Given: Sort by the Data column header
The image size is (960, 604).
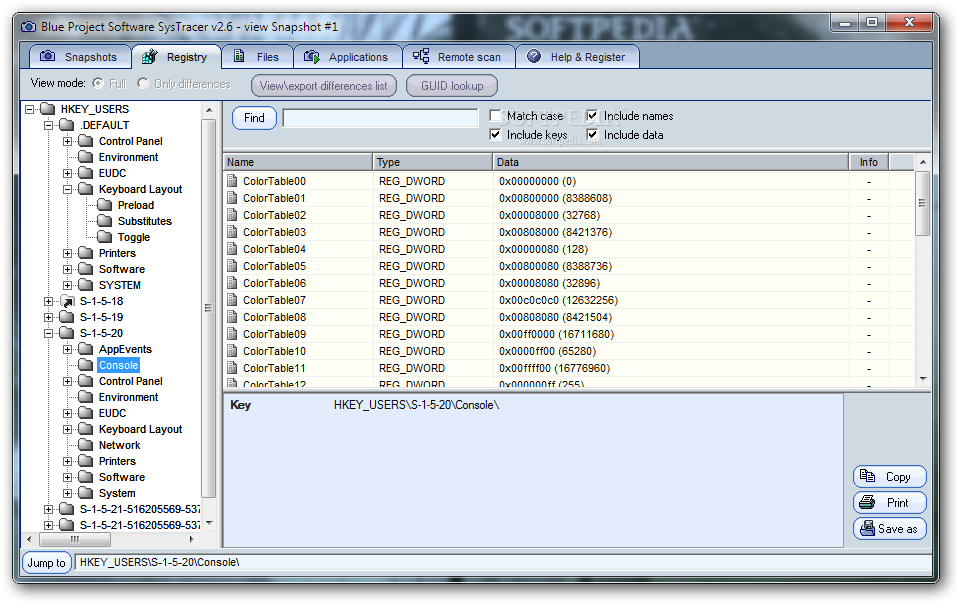Looking at the screenshot, I should 670,162.
